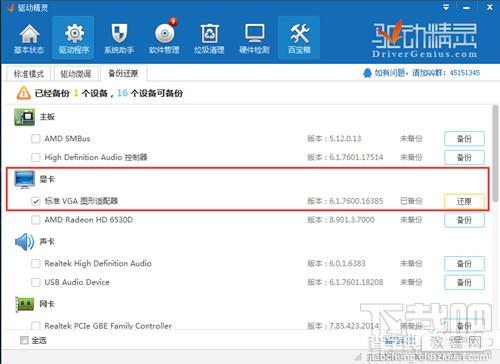Click the 驱动精灵 title bar app icon

(x=10, y=7)
